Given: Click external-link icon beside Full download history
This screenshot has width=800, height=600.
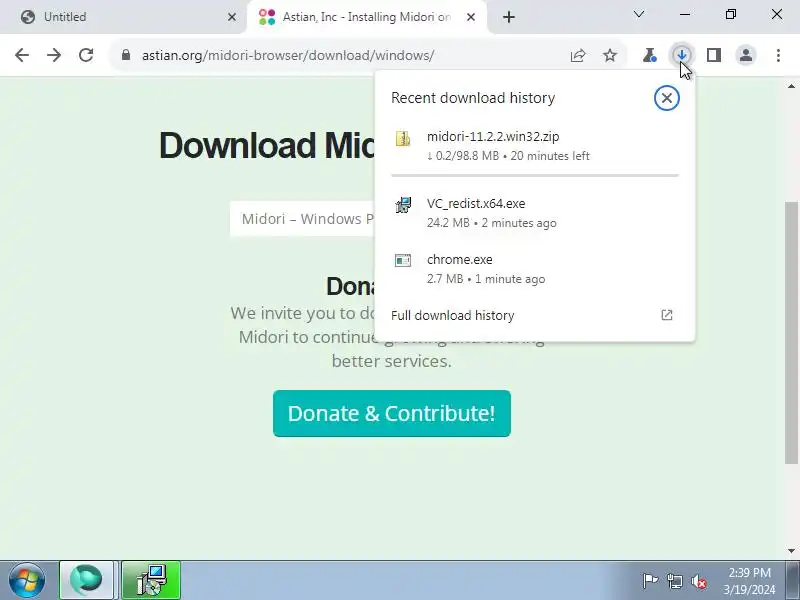Looking at the screenshot, I should click(666, 315).
